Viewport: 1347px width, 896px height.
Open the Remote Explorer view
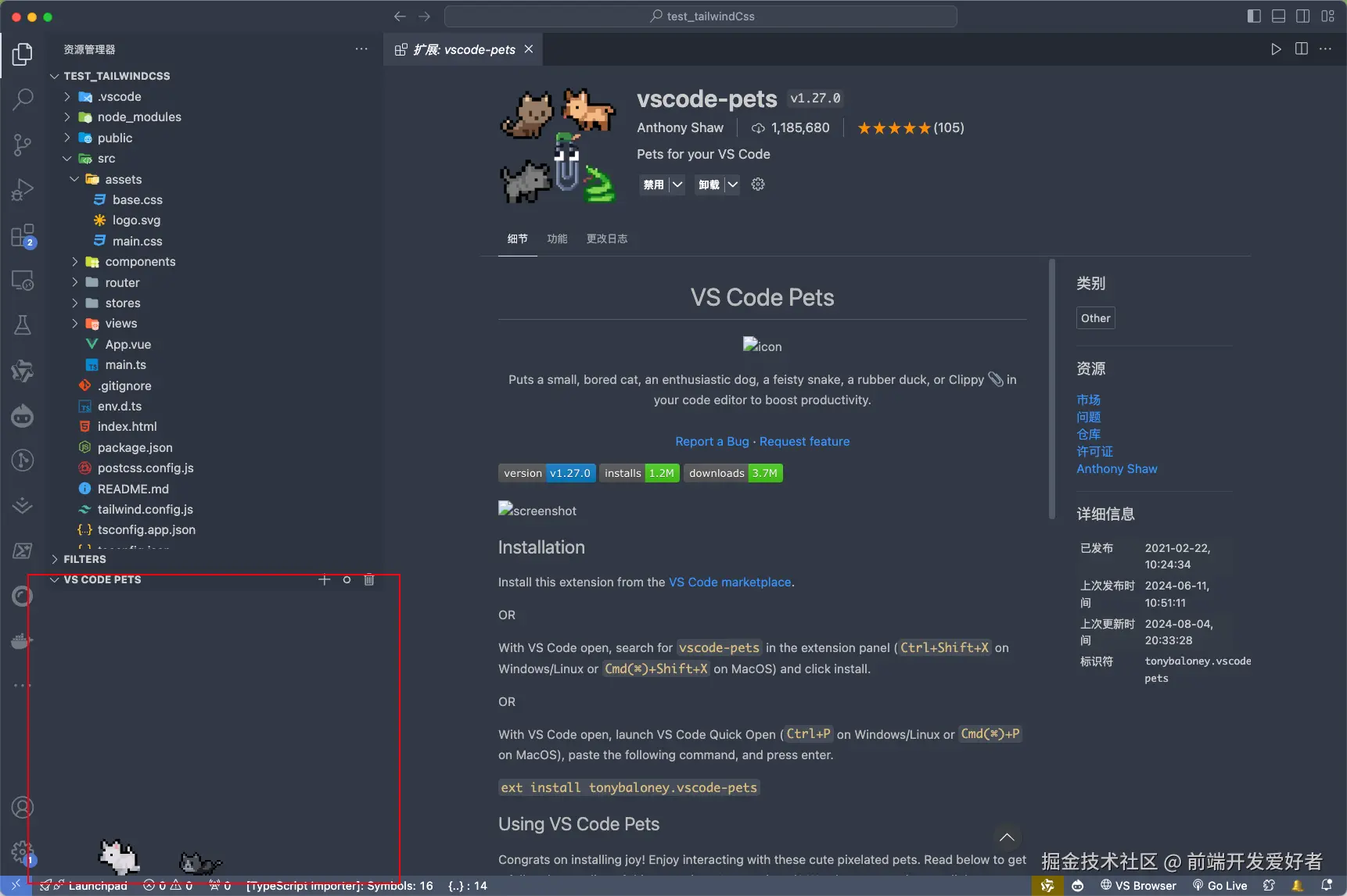[23, 280]
